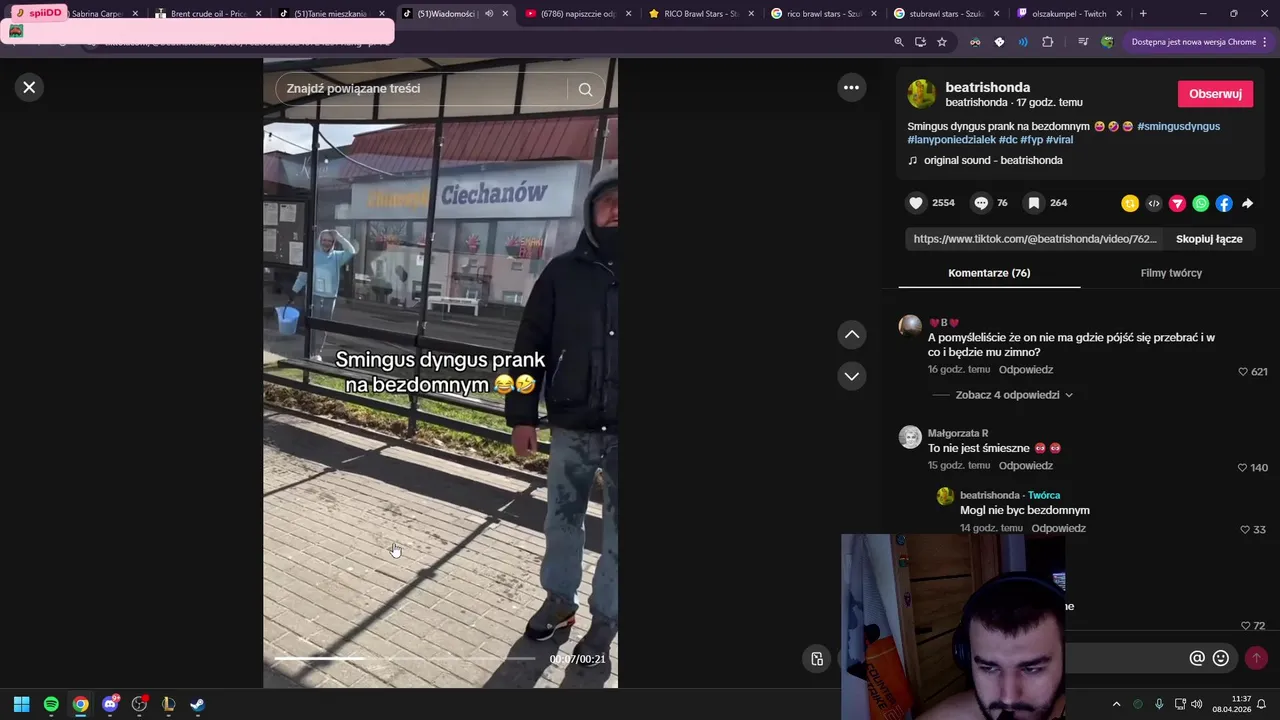Click the floating player icon near video

click(817, 658)
